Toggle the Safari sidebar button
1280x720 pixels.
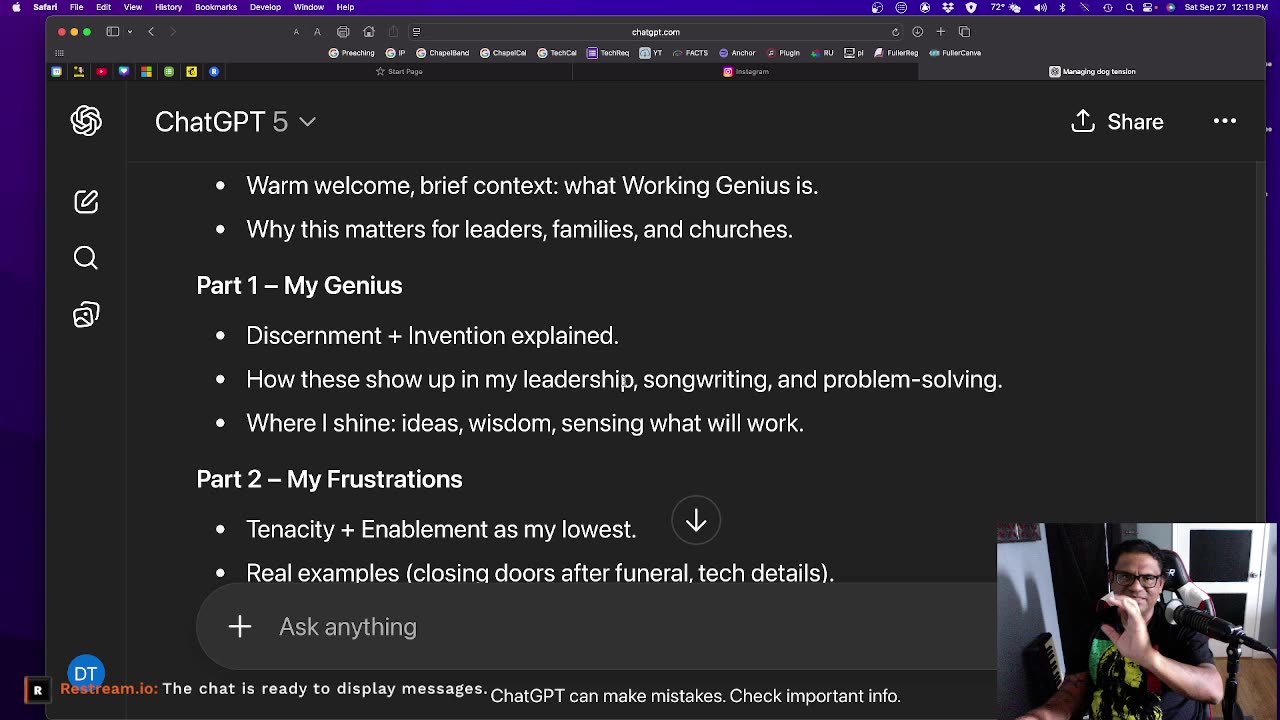[113, 31]
